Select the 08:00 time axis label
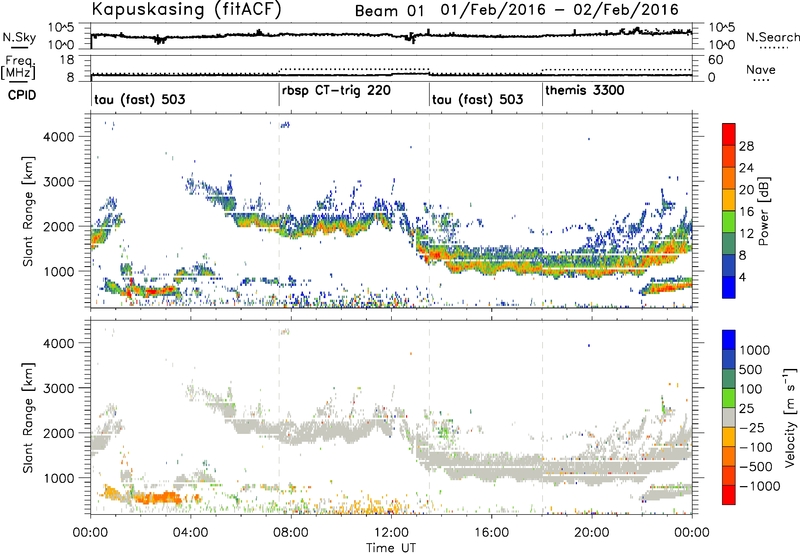 [x=291, y=533]
